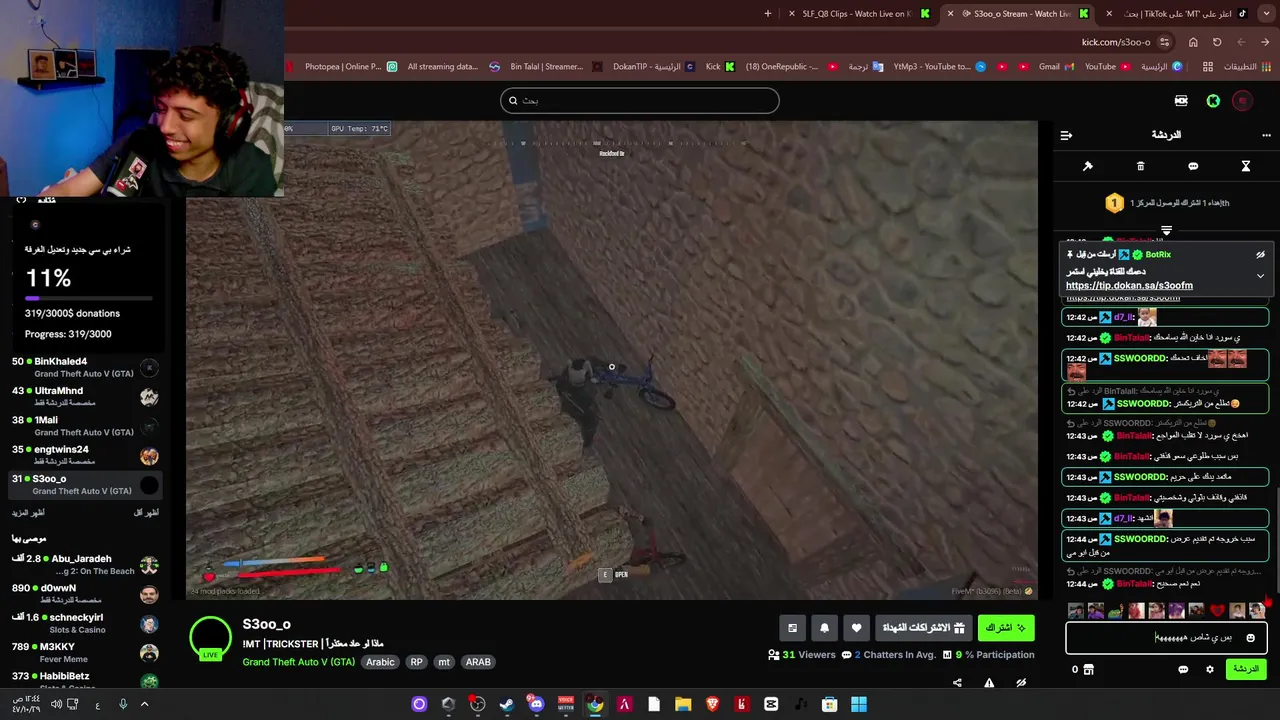Click the green Kick K icon in header
1280x720 pixels.
(x=1213, y=100)
